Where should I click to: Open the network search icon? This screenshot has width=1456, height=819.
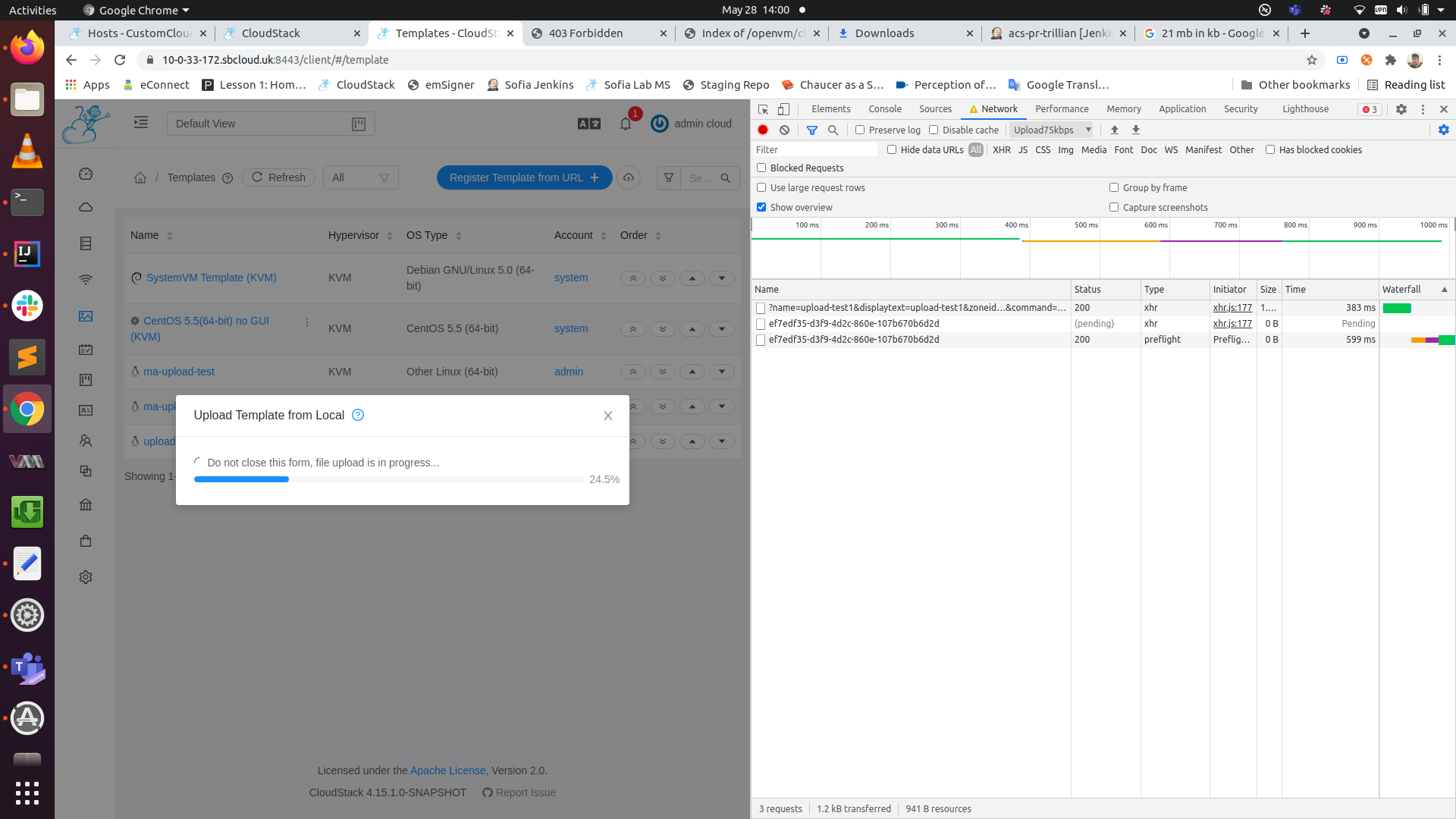pos(833,130)
